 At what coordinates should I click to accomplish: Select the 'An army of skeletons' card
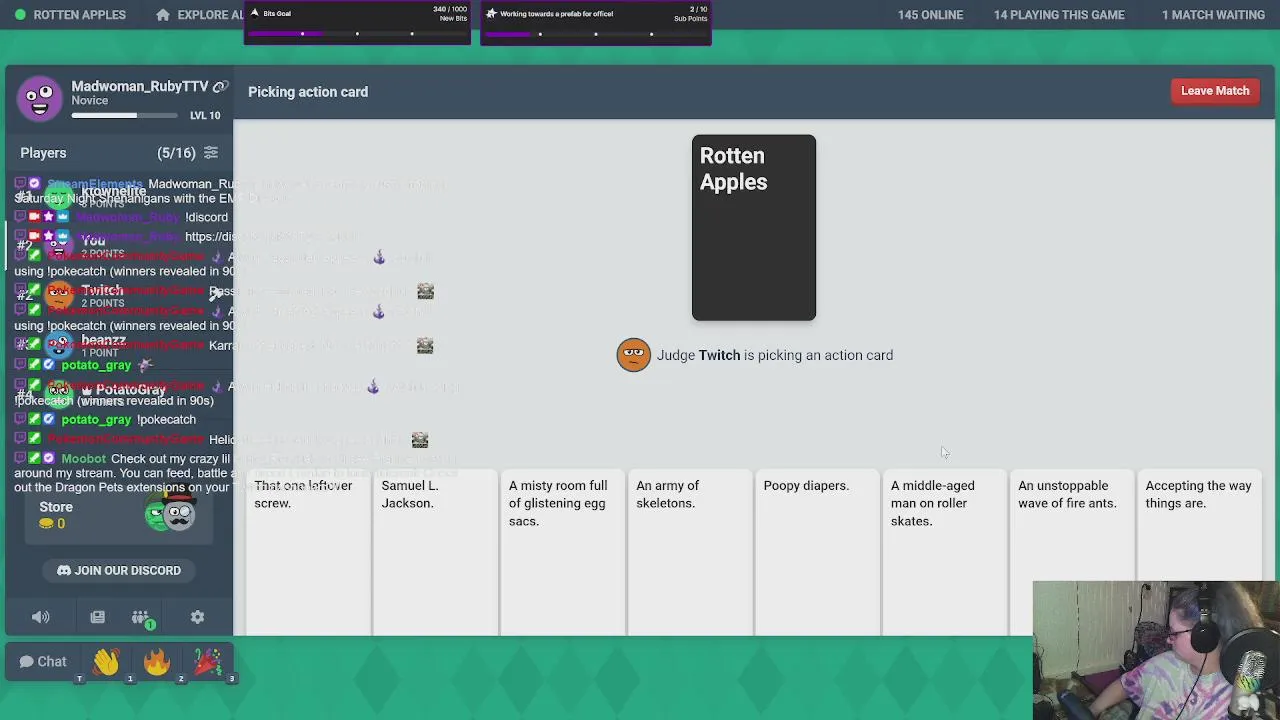pyautogui.click(x=690, y=553)
